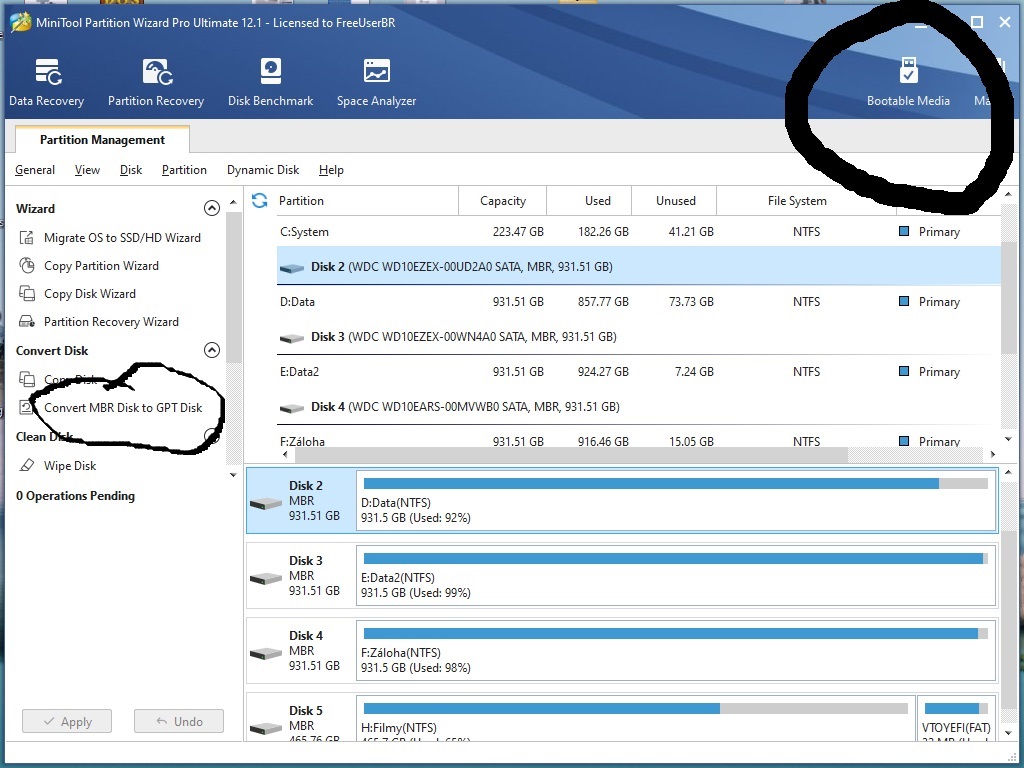
Task: Click left sidebar scroll up arrow
Action: click(x=233, y=202)
